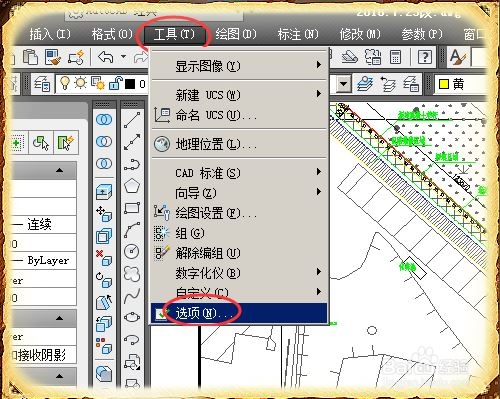Select the Revision Cloud tool
The width and height of the screenshot is (500, 399).
point(132,273)
